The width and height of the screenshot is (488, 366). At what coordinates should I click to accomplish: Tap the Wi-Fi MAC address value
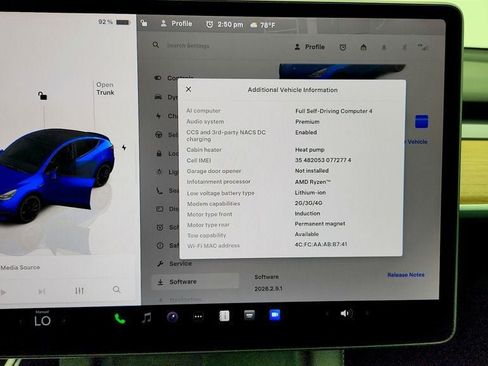[321, 244]
